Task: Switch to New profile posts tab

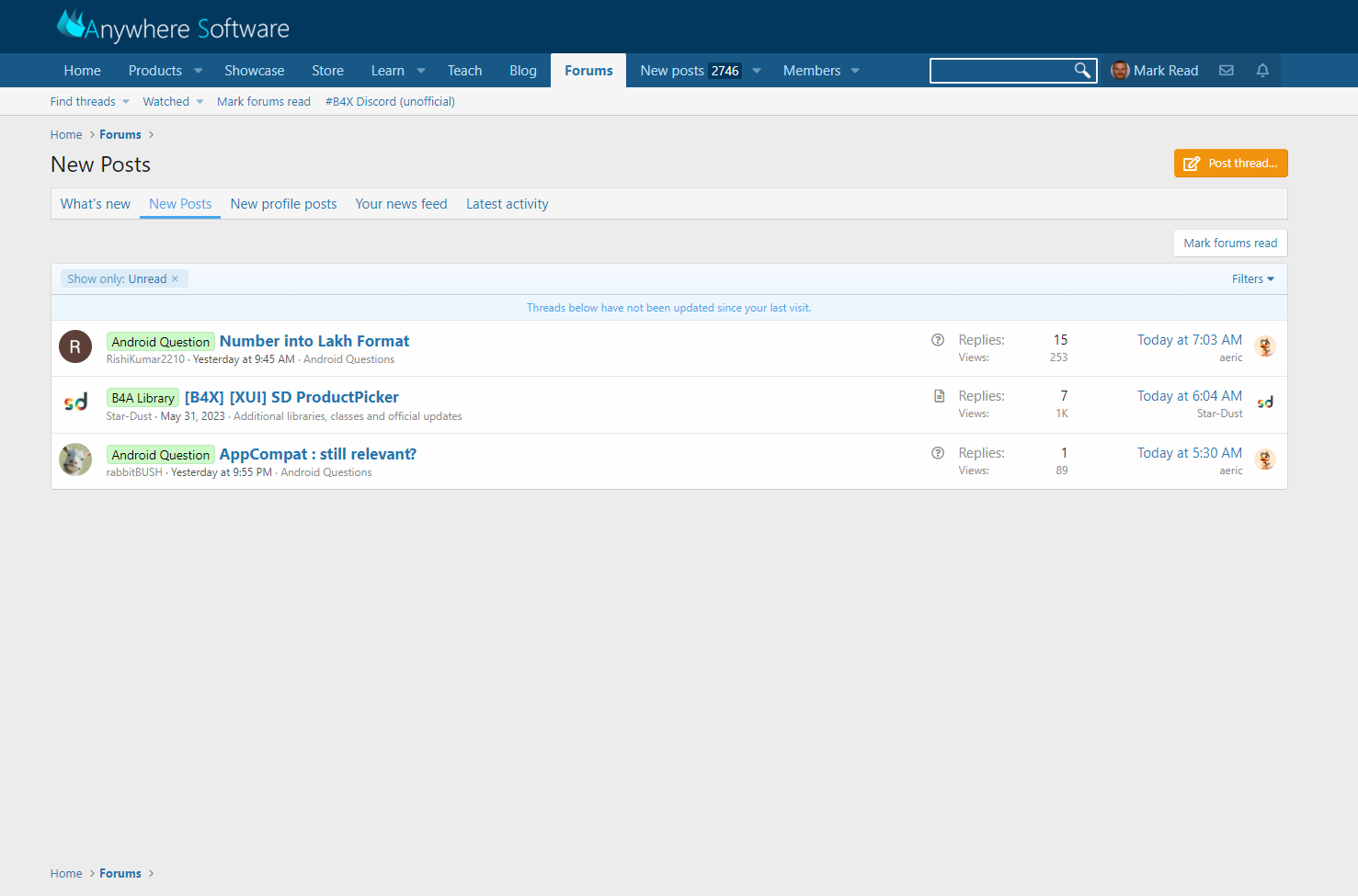Action: pyautogui.click(x=283, y=204)
